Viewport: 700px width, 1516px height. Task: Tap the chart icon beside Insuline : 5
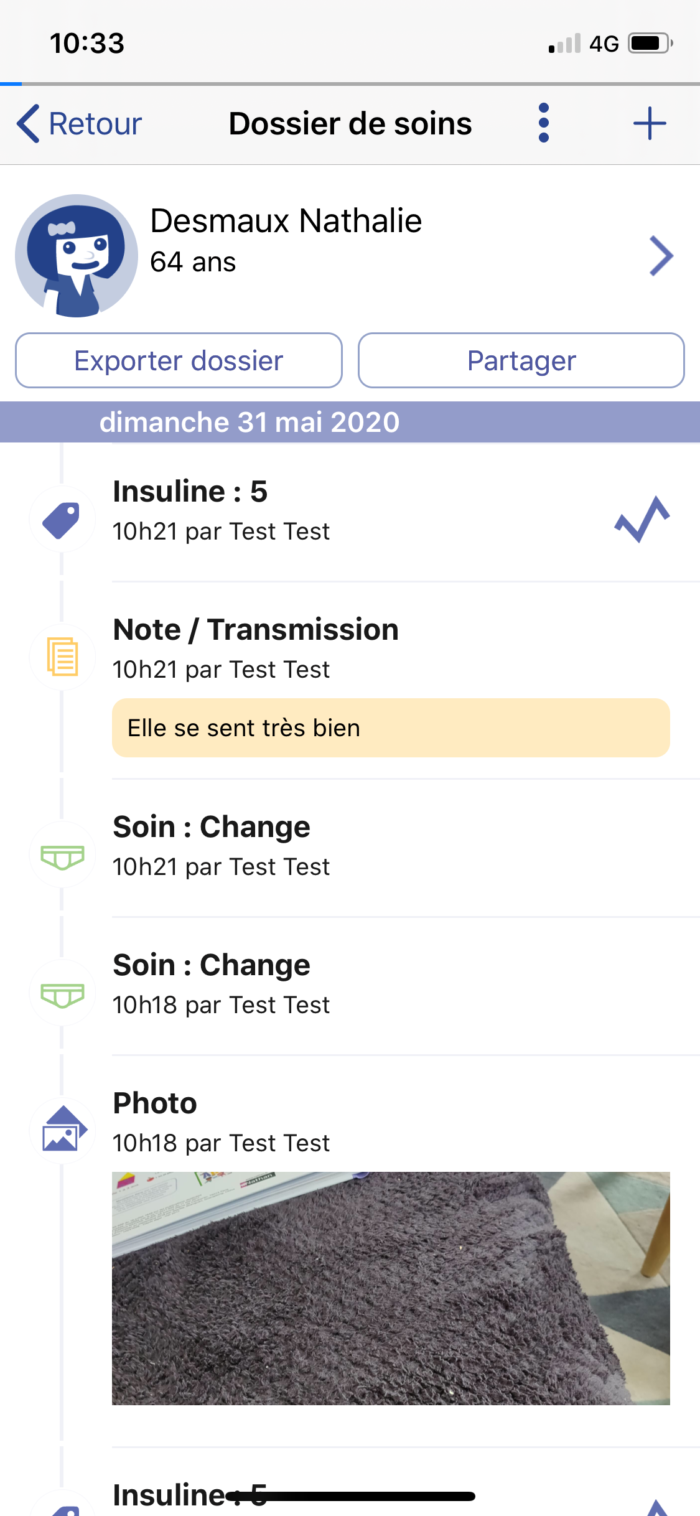642,519
